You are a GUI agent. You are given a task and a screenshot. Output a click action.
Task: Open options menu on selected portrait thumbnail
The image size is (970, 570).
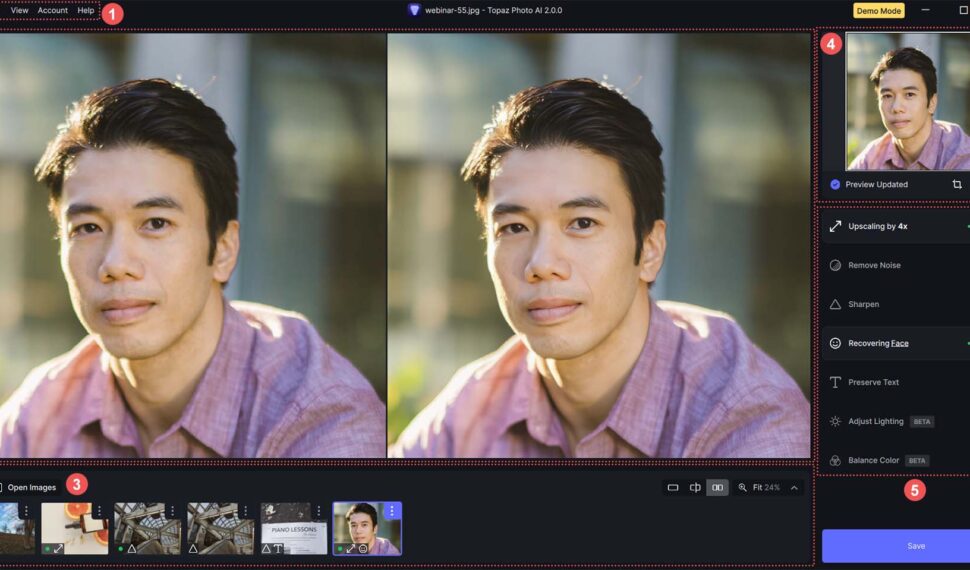coord(392,511)
